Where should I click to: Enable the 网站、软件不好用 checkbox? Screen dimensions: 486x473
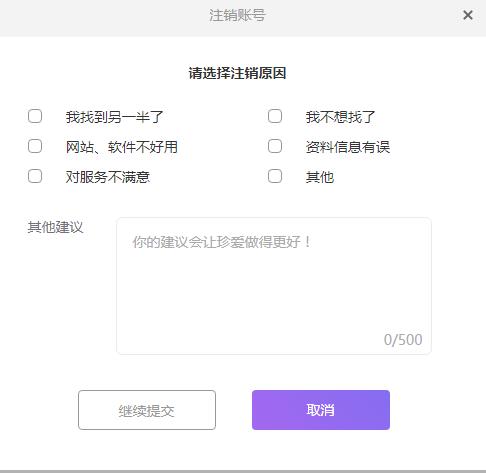coord(35,146)
